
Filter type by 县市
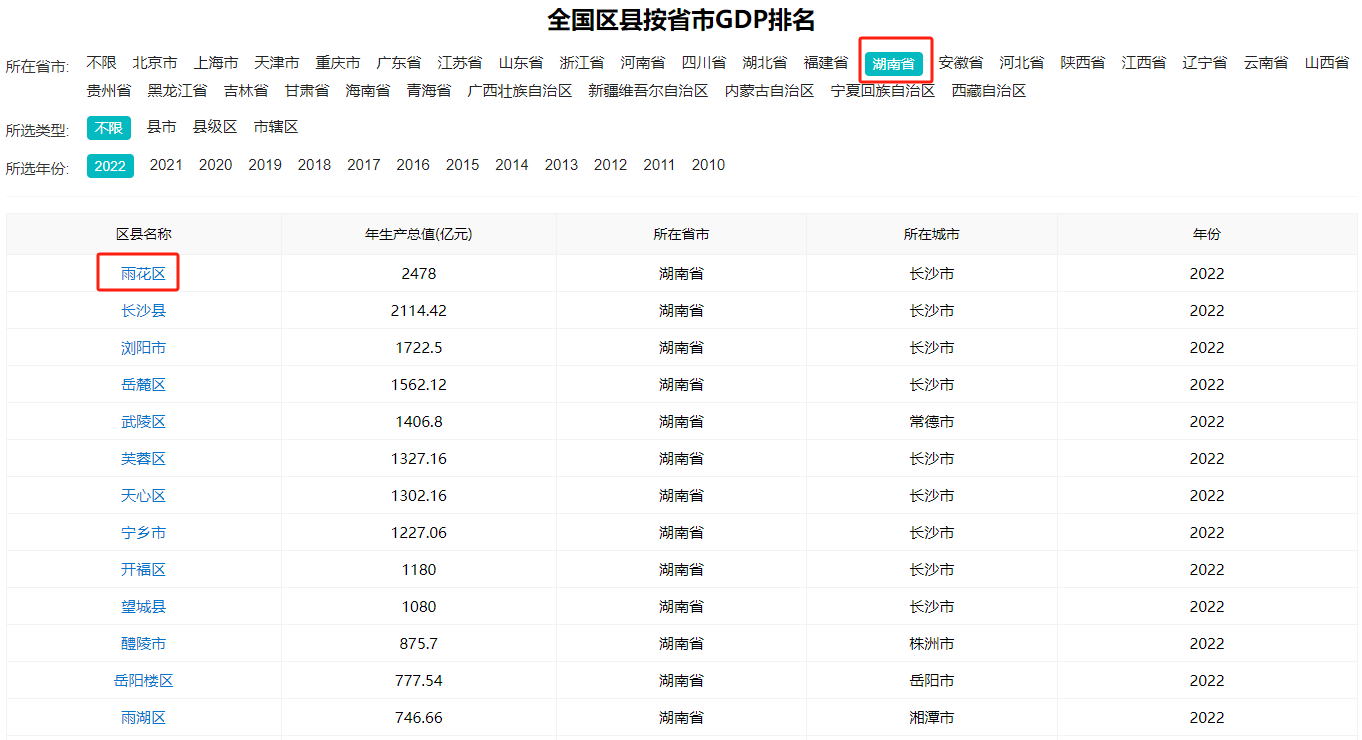(x=161, y=128)
